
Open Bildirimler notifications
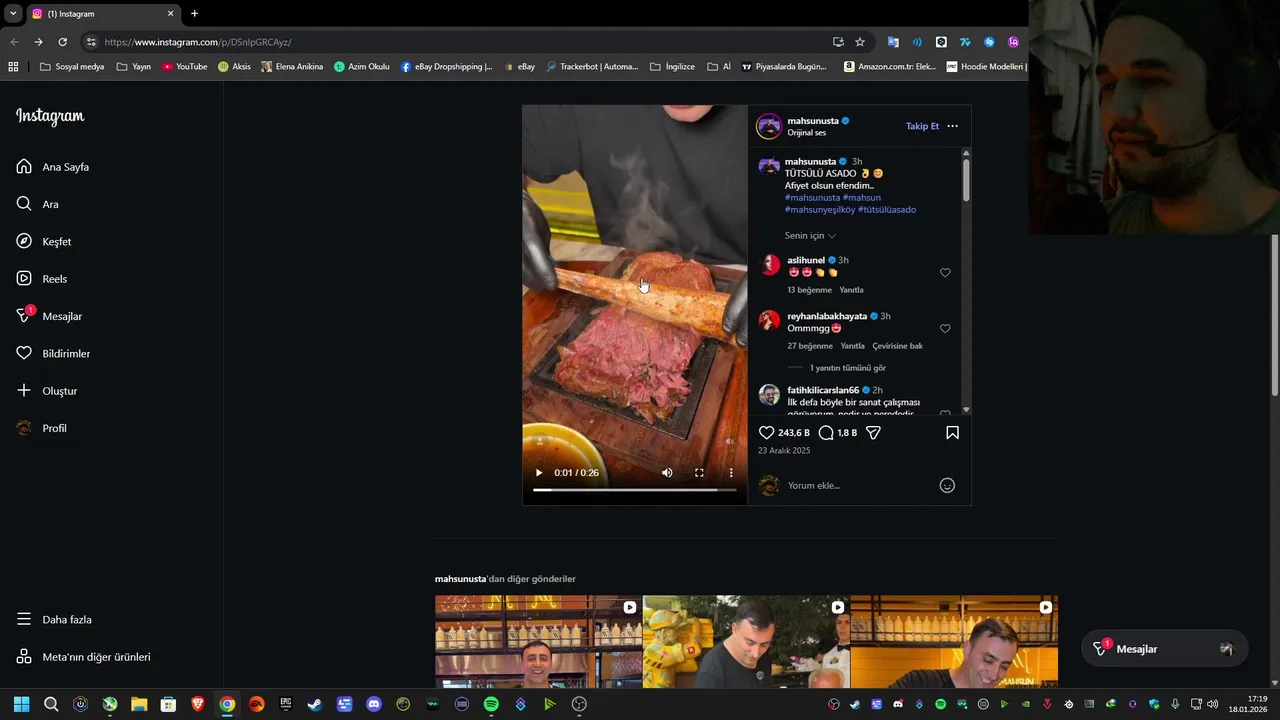pyautogui.click(x=53, y=353)
